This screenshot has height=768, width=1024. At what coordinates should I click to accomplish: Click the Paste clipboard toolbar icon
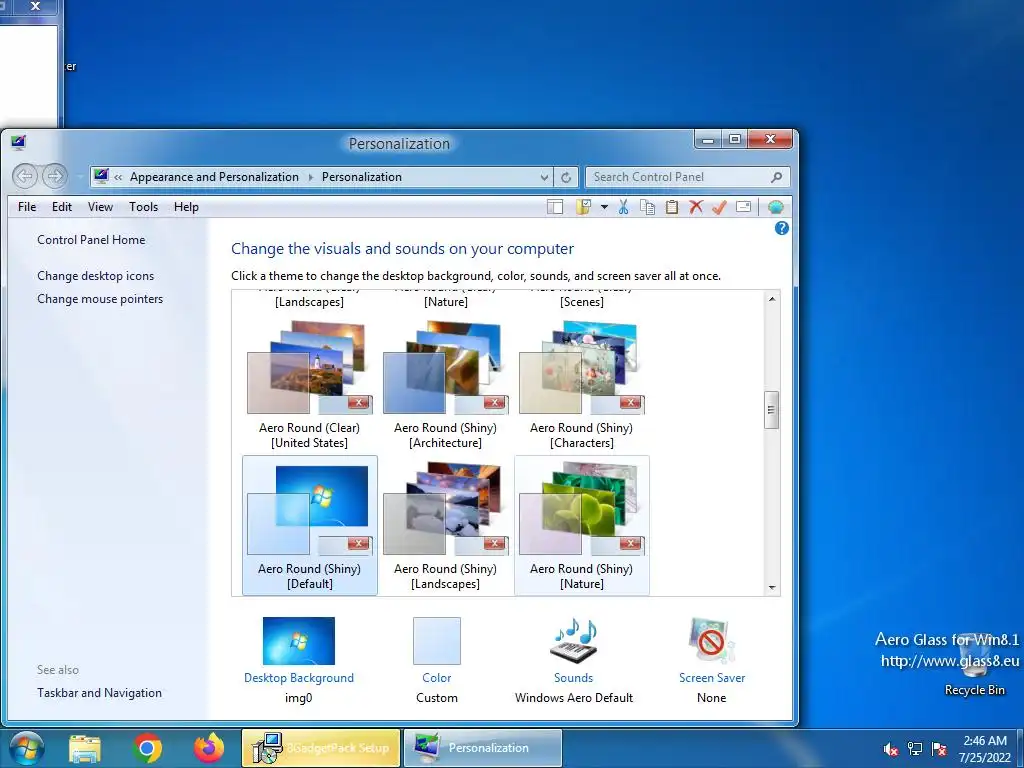671,207
